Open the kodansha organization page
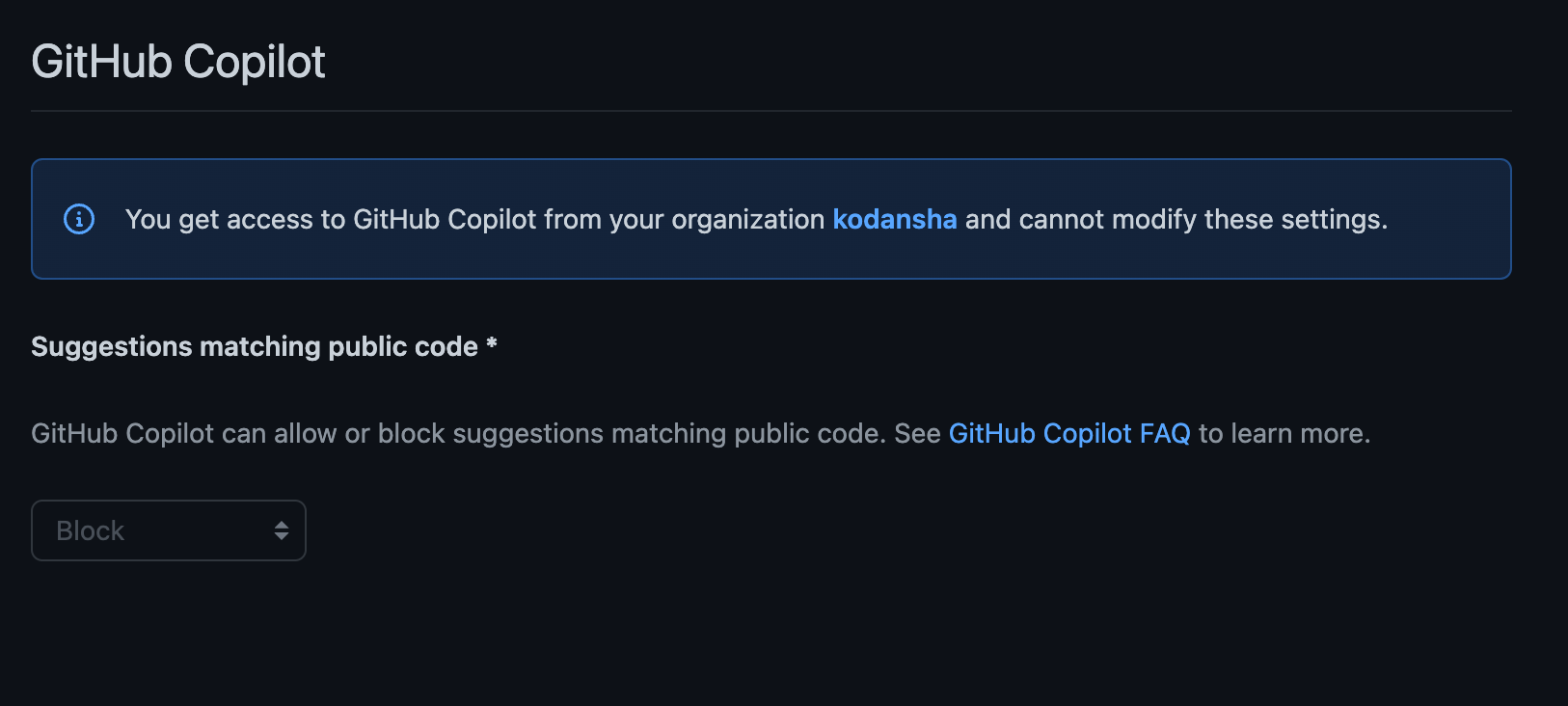 (894, 219)
